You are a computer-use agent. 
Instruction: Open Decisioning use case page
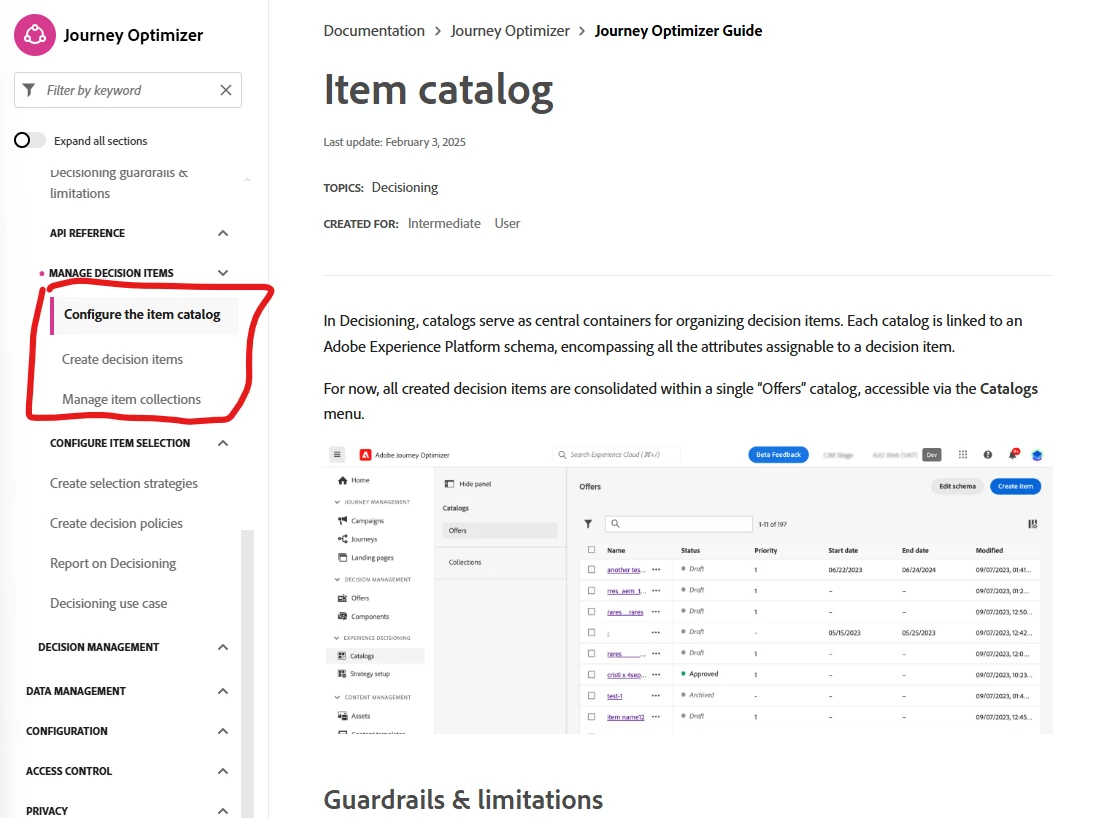click(109, 604)
